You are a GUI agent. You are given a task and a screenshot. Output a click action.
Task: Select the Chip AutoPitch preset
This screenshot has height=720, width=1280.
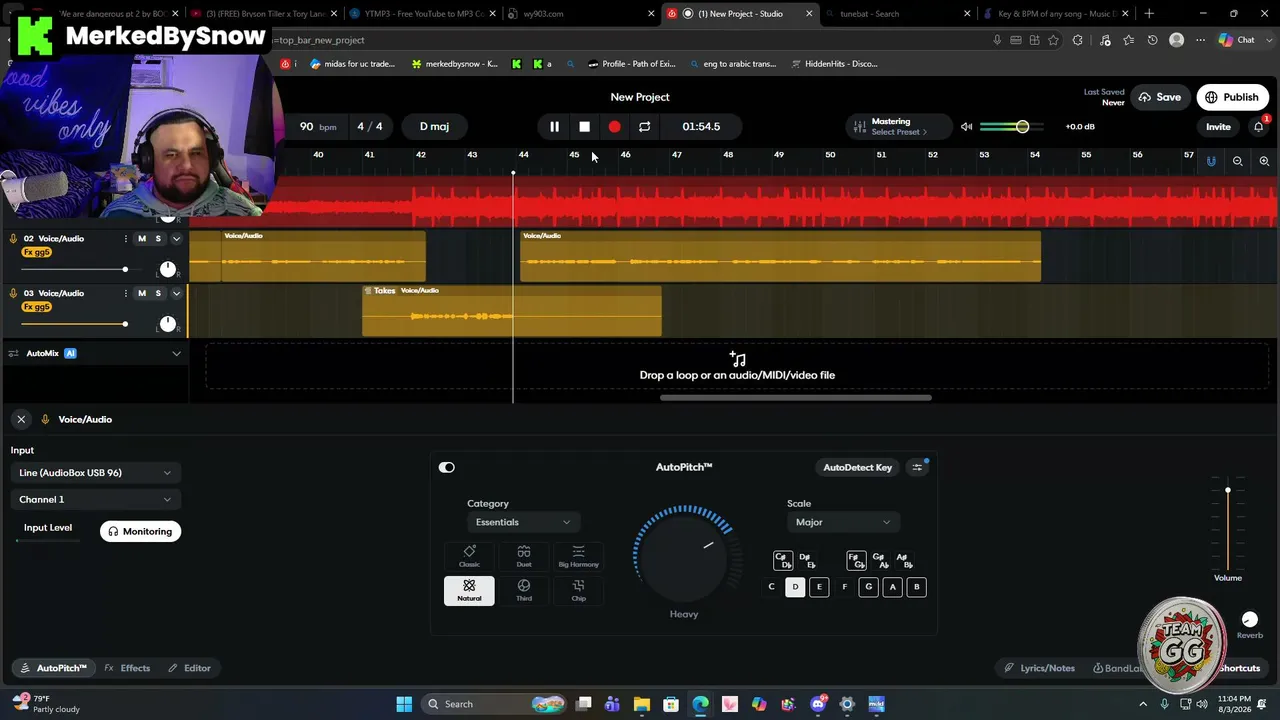coord(578,590)
